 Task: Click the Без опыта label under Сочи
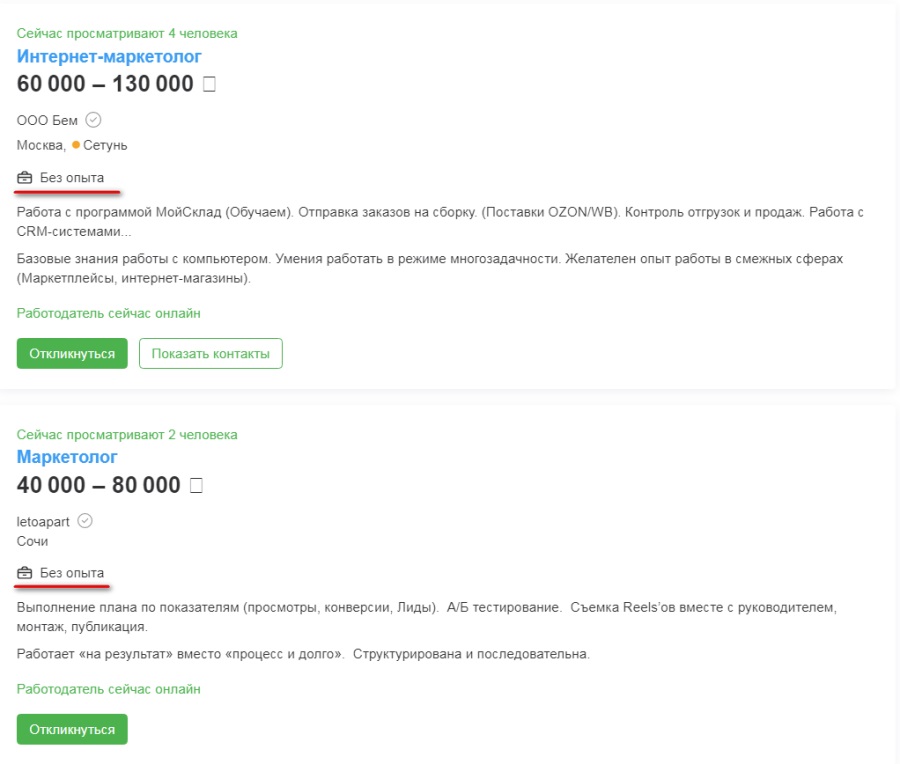pyautogui.click(x=71, y=573)
